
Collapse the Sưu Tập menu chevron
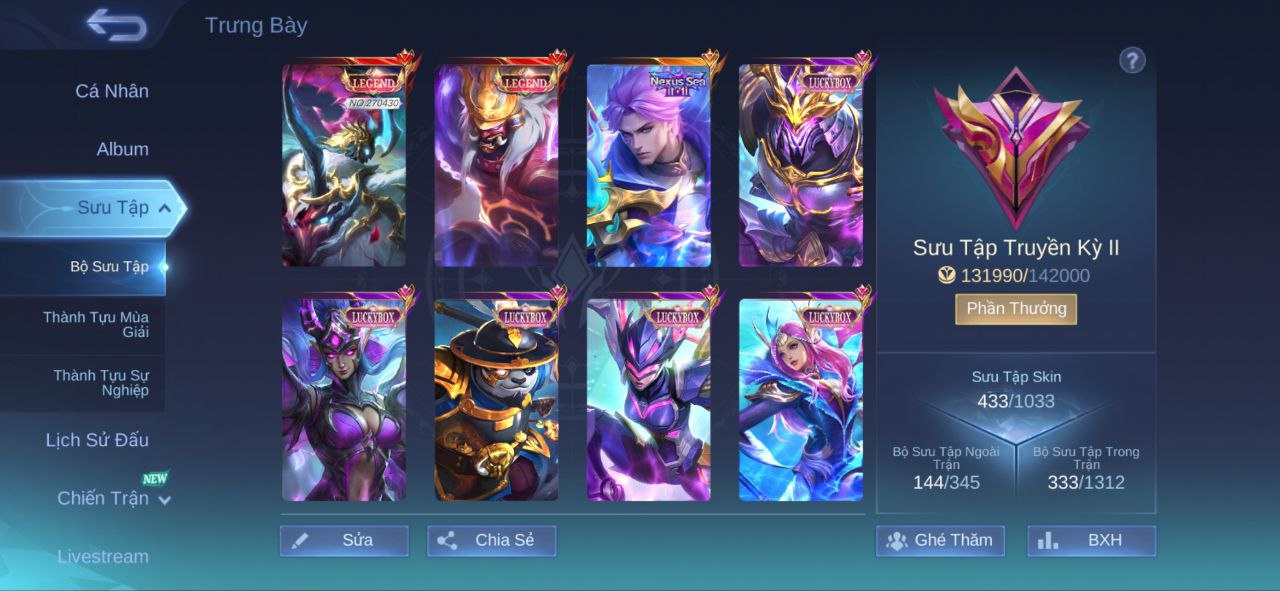coord(165,208)
